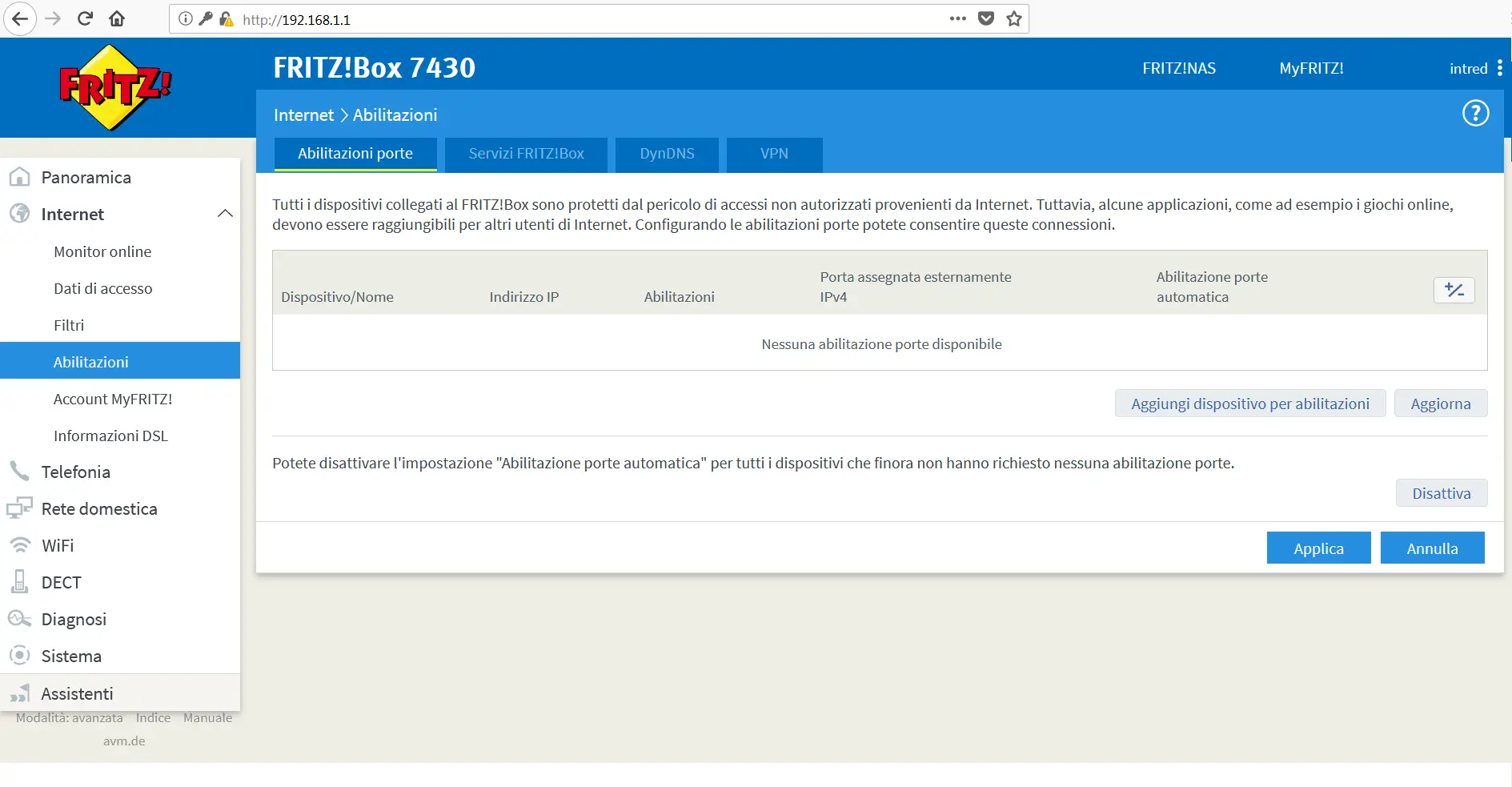Click Porta assegnata esternamente IPv4 header

(x=916, y=287)
